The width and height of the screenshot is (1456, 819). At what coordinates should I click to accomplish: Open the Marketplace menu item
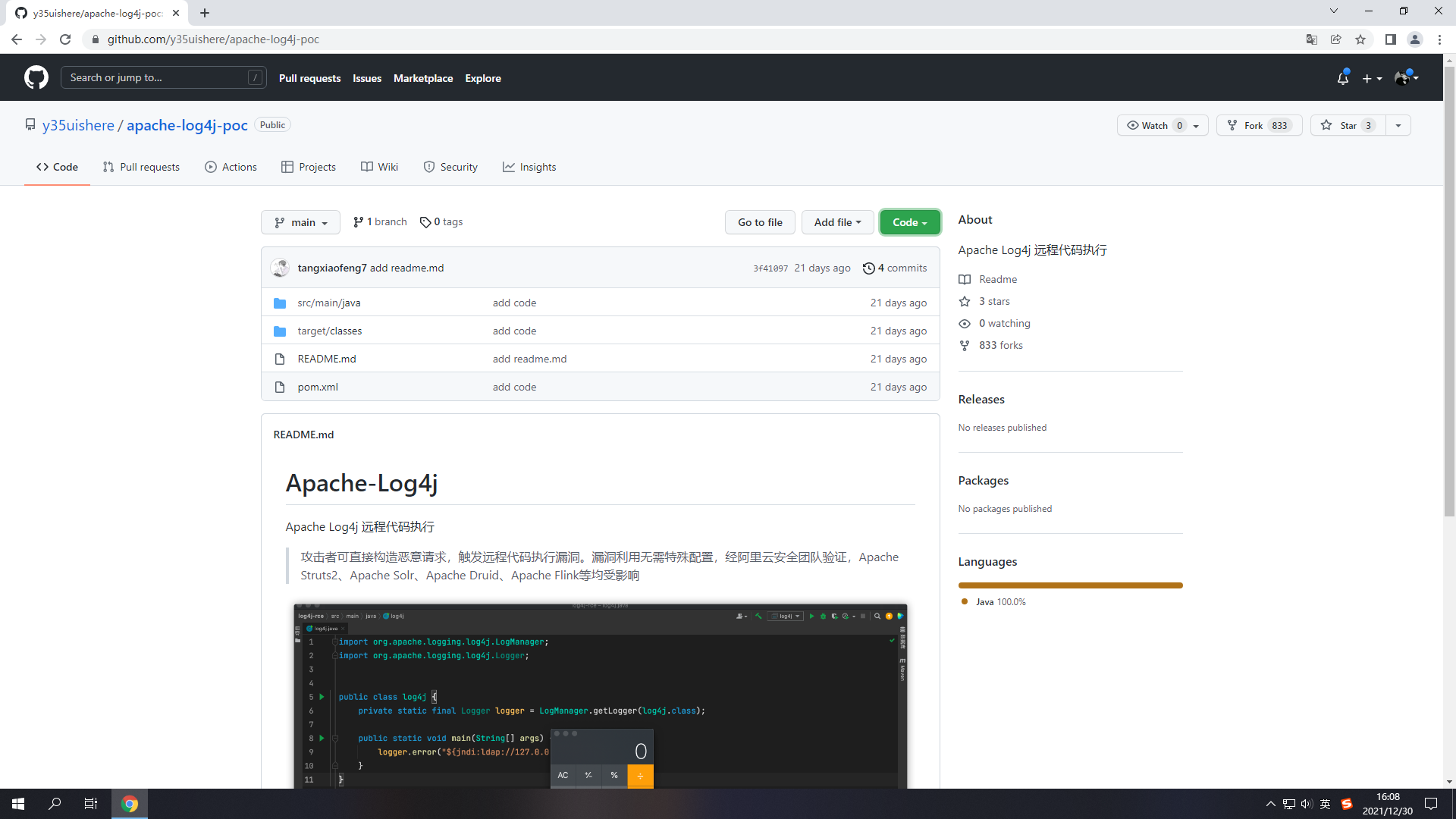click(x=422, y=79)
